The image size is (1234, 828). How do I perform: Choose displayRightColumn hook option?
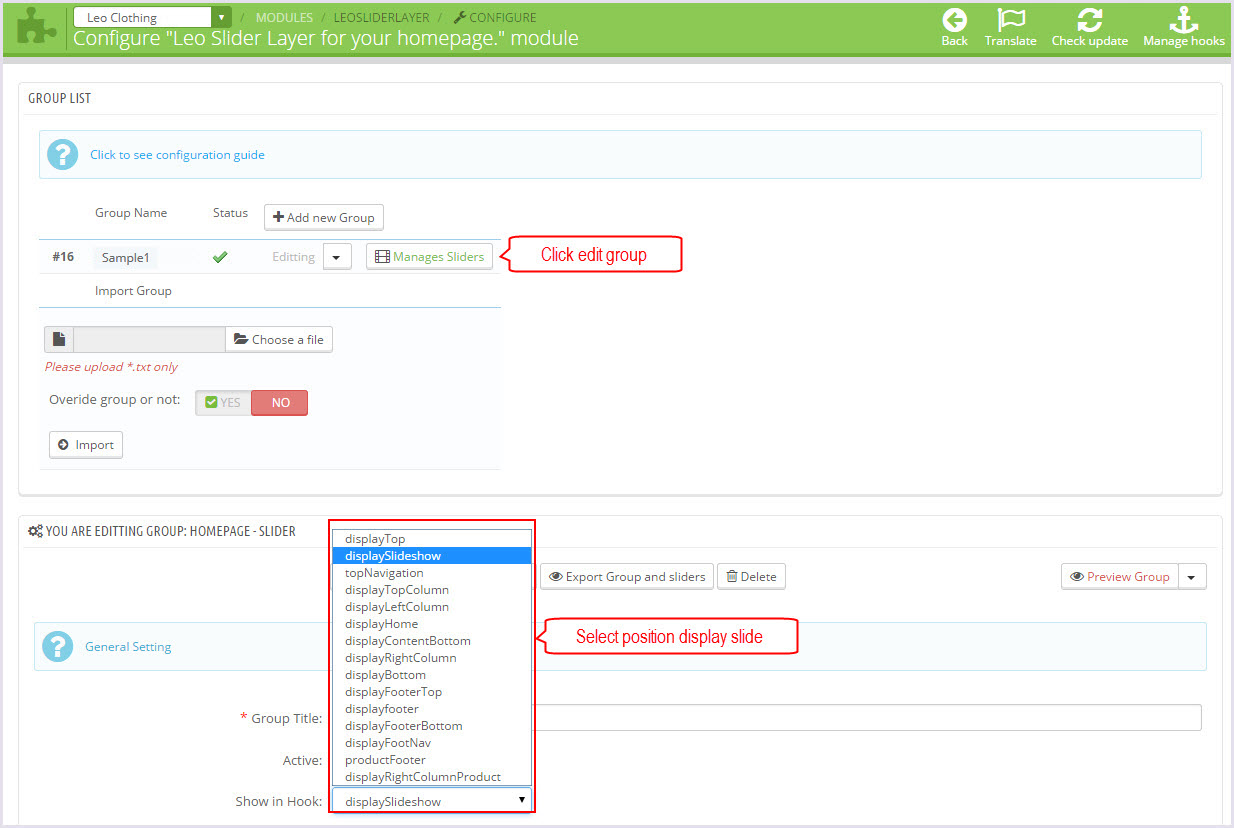(x=432, y=658)
